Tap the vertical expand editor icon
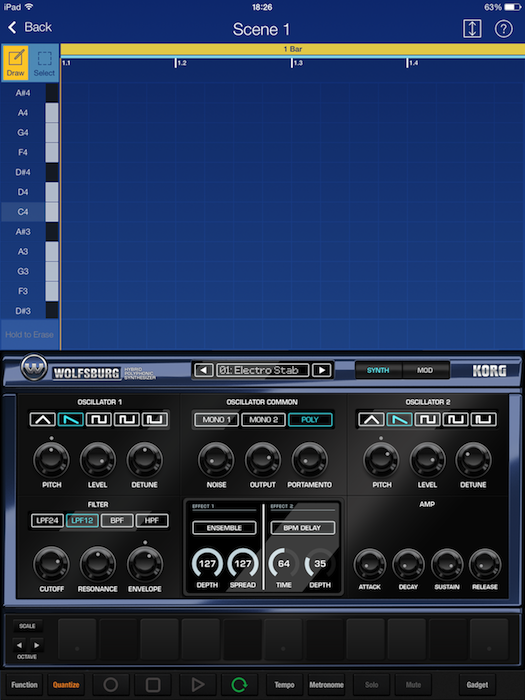The width and height of the screenshot is (525, 700). (472, 29)
